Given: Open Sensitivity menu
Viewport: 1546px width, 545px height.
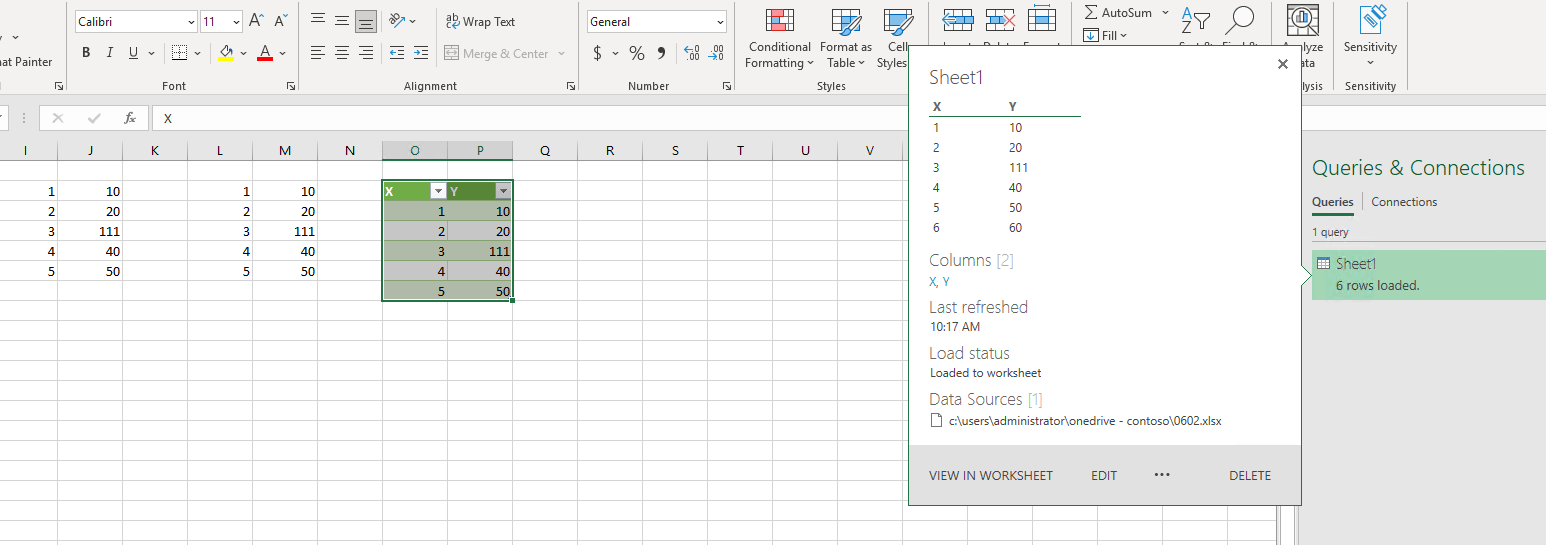Looking at the screenshot, I should coord(1370,39).
